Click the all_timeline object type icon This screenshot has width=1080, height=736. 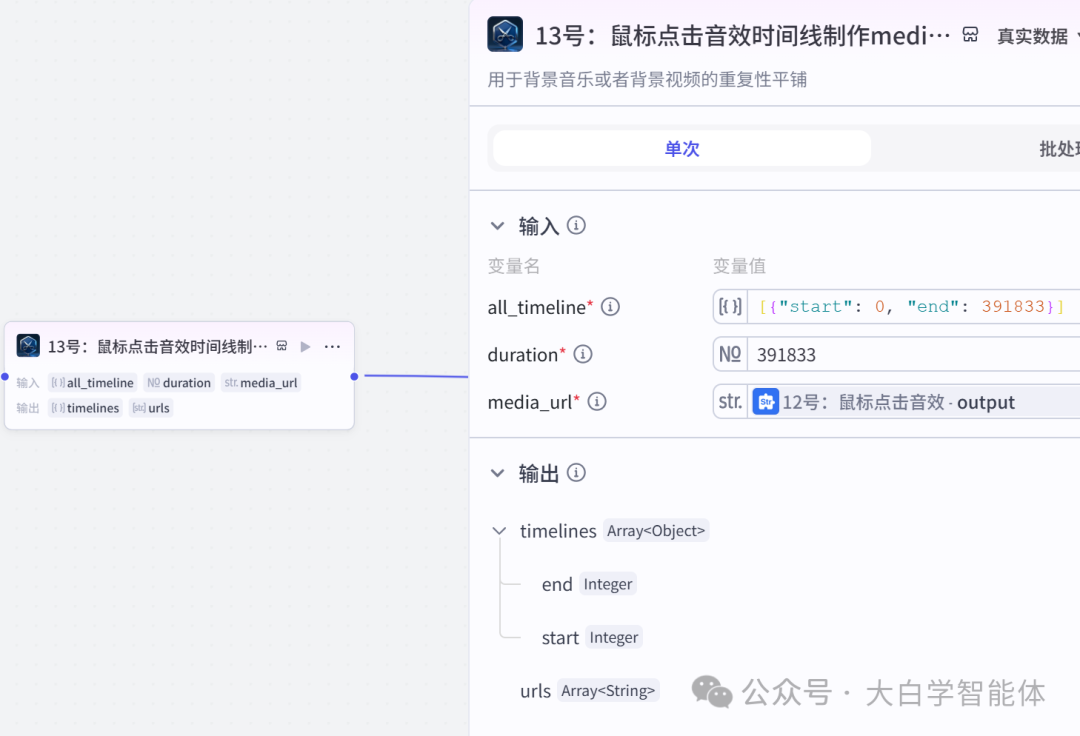point(730,306)
